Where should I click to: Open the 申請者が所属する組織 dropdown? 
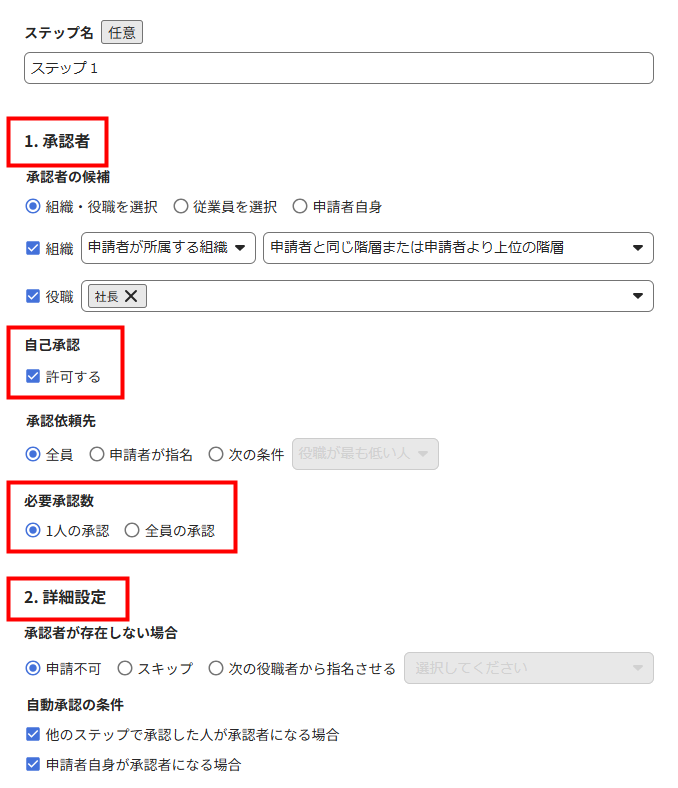point(168,248)
